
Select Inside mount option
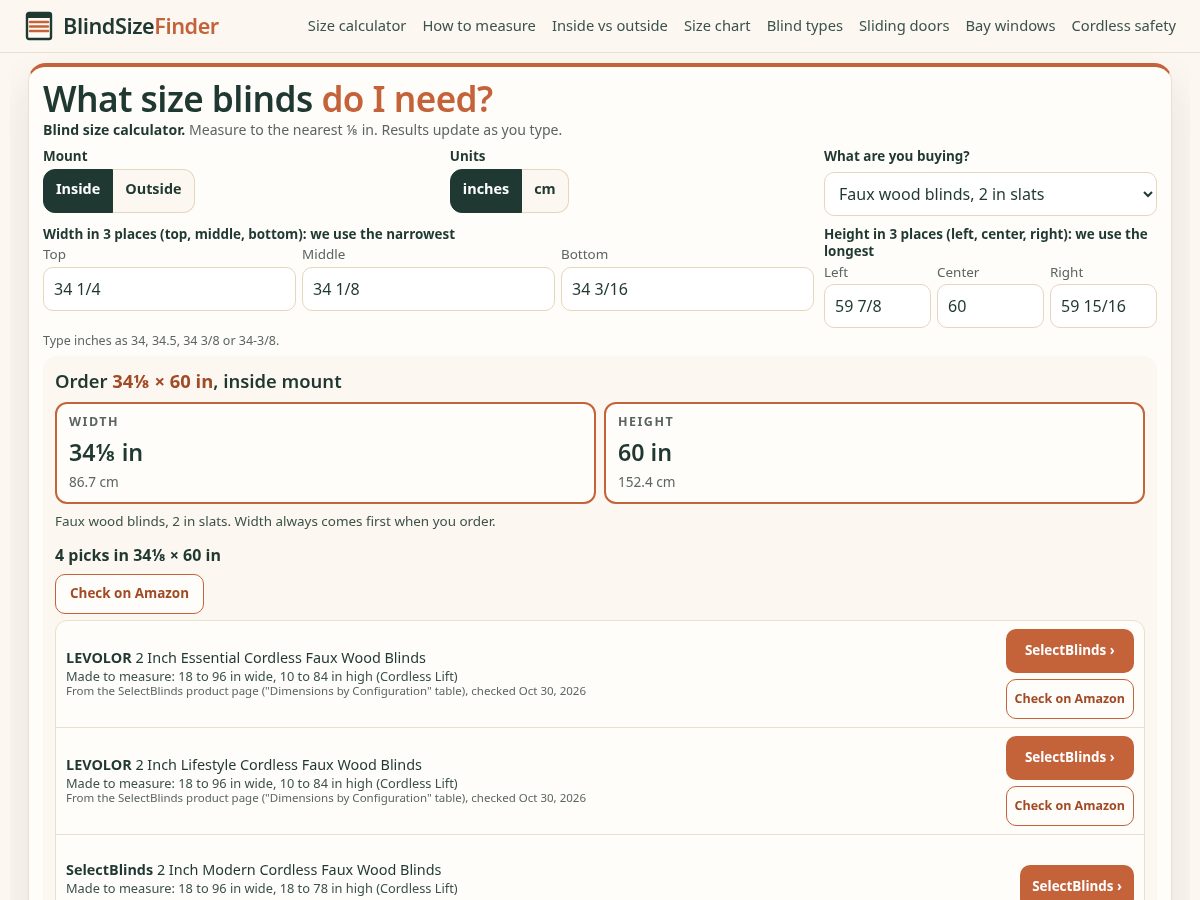click(x=78, y=190)
